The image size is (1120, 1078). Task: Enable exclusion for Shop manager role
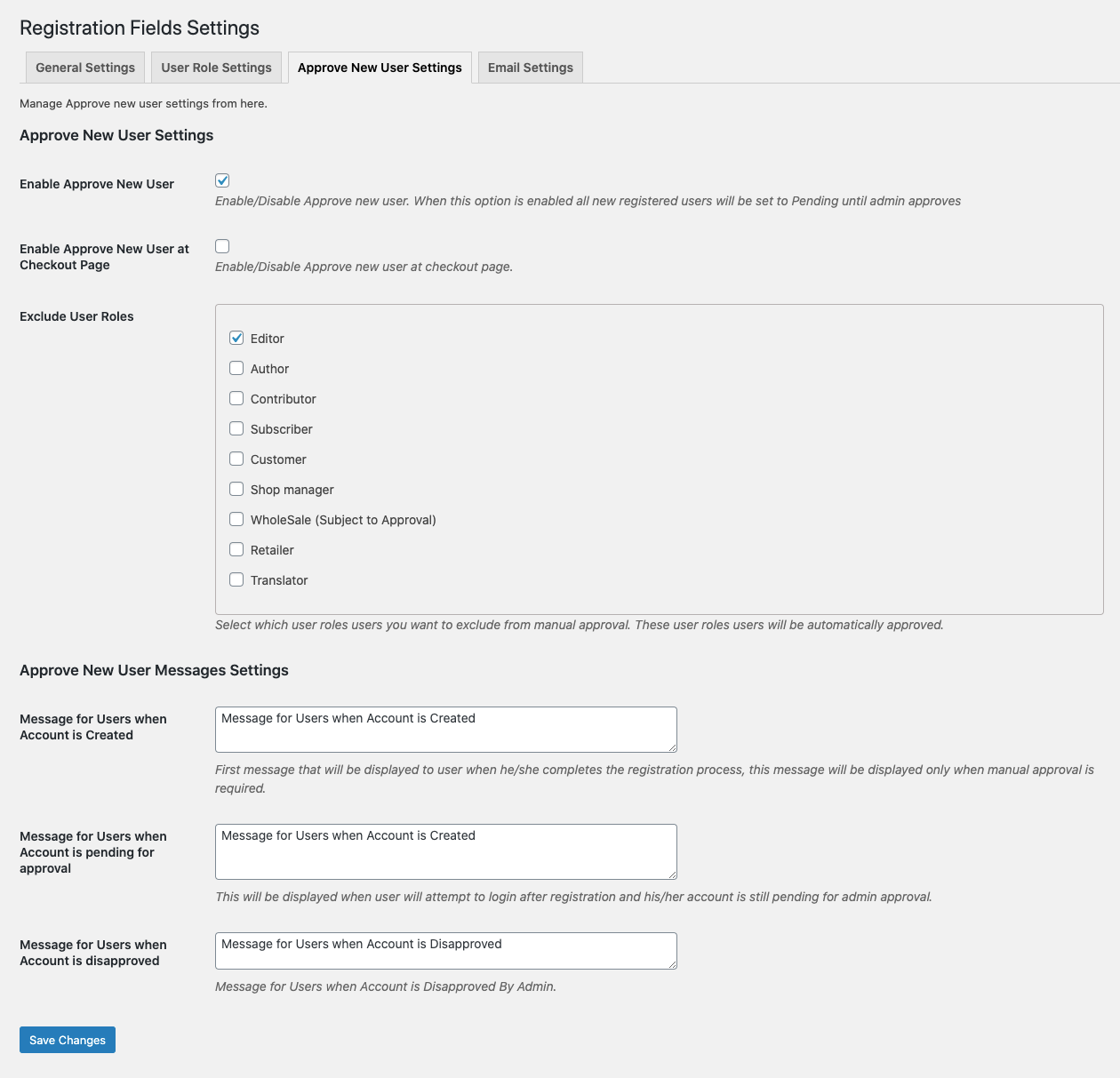236,489
